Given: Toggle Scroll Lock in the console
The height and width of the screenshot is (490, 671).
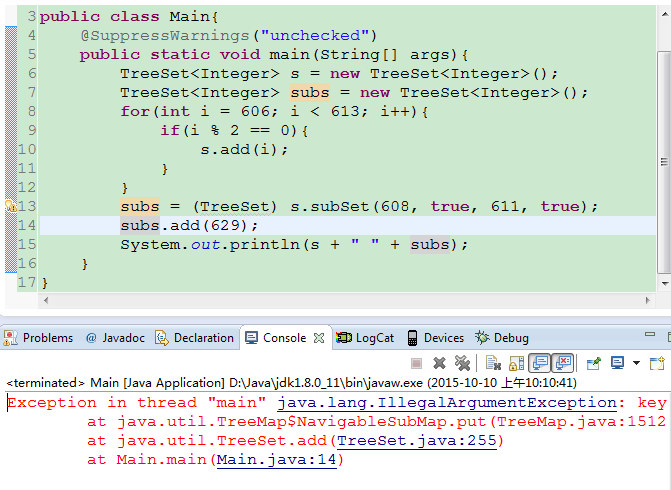Looking at the screenshot, I should click(x=517, y=363).
